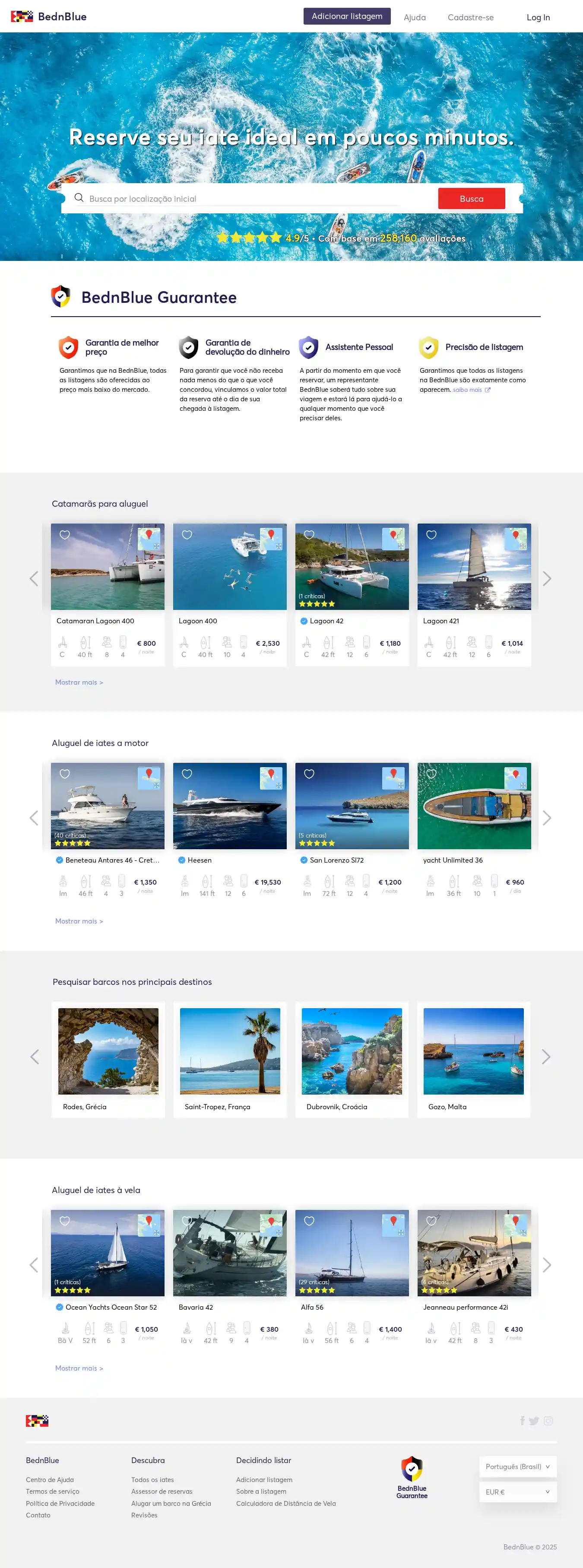Open map pin on Heesen yacht card

(x=271, y=778)
